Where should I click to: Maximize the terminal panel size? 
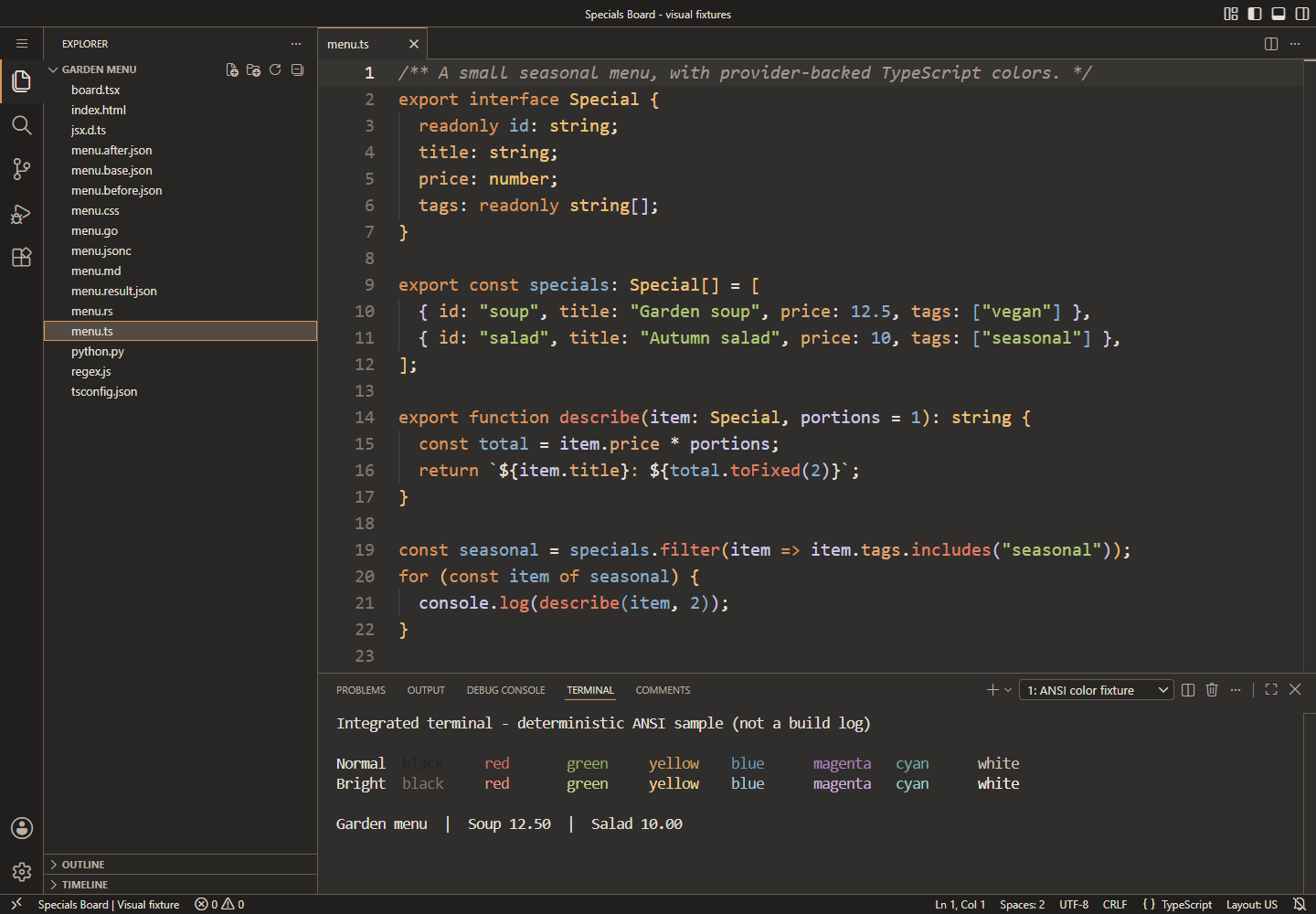pos(1271,690)
